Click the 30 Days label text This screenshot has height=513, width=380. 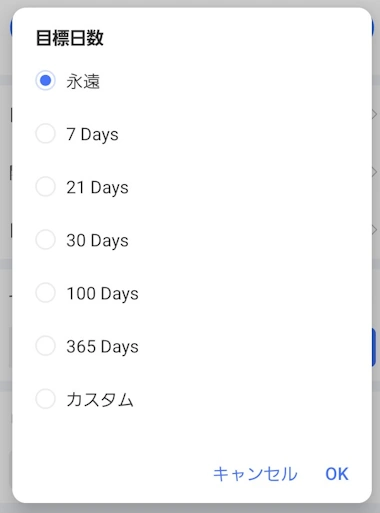97,241
